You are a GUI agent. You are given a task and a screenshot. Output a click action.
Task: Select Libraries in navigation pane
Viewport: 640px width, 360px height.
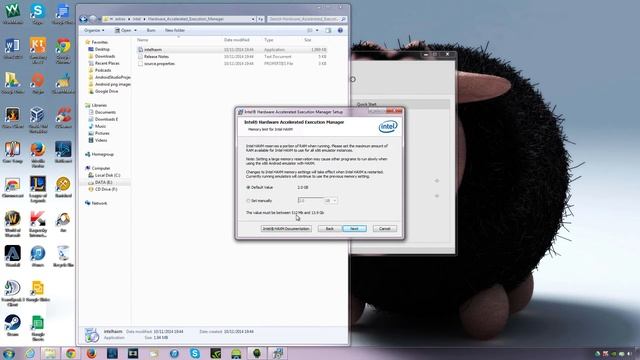point(99,105)
